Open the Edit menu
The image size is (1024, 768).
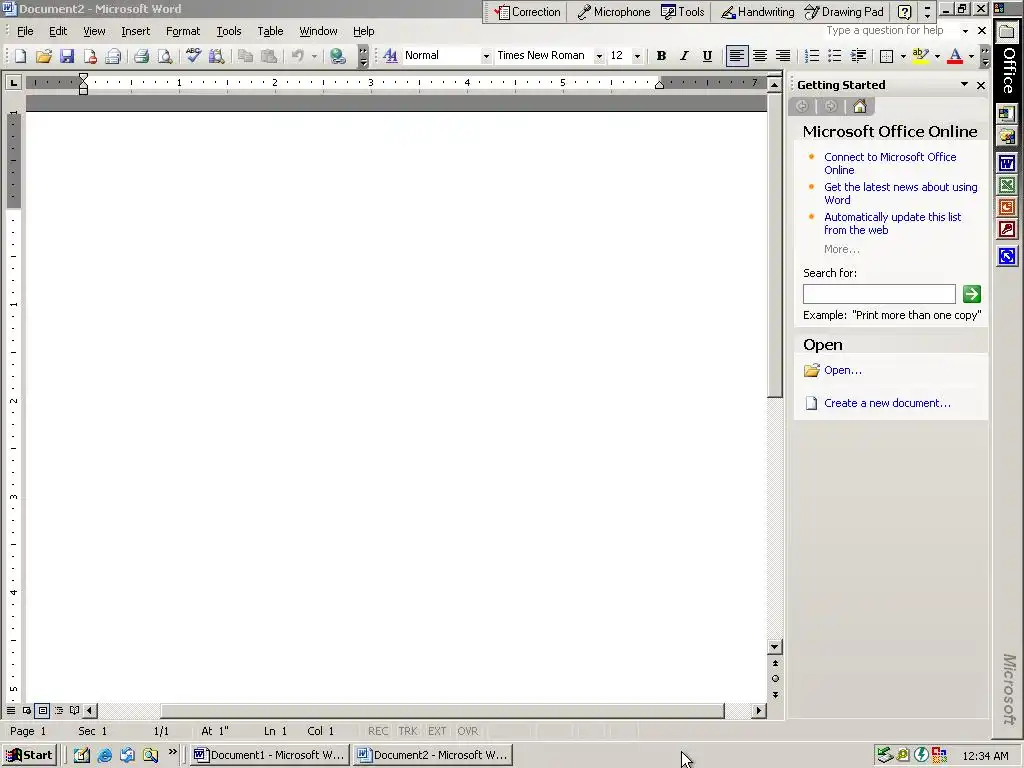click(57, 31)
